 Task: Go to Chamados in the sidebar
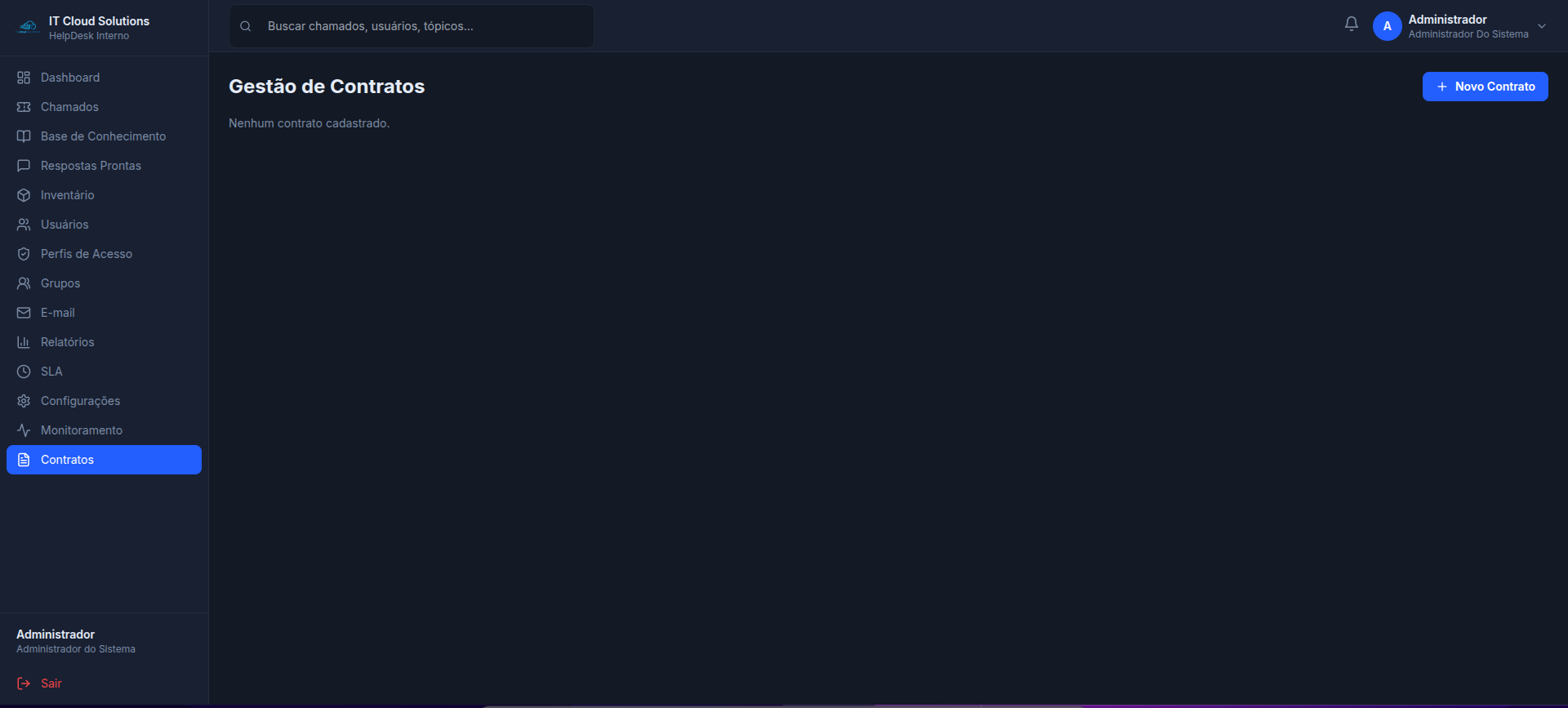[104, 107]
